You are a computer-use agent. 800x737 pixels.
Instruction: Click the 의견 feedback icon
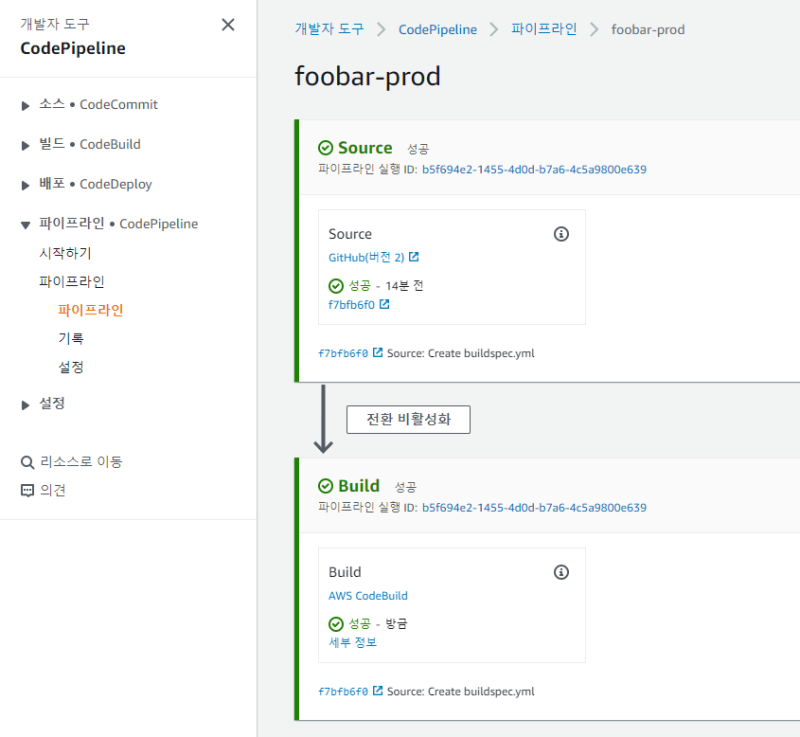tap(27, 491)
